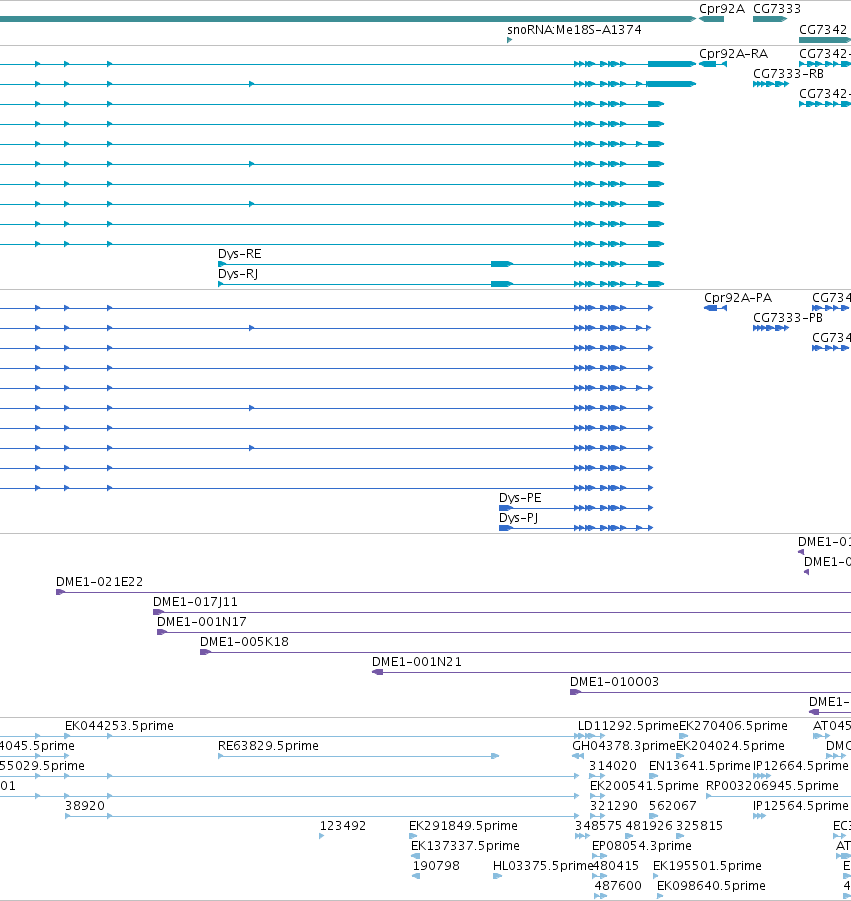This screenshot has height=901, width=851.
Task: Select the CG7333 gene label
Action: click(777, 9)
